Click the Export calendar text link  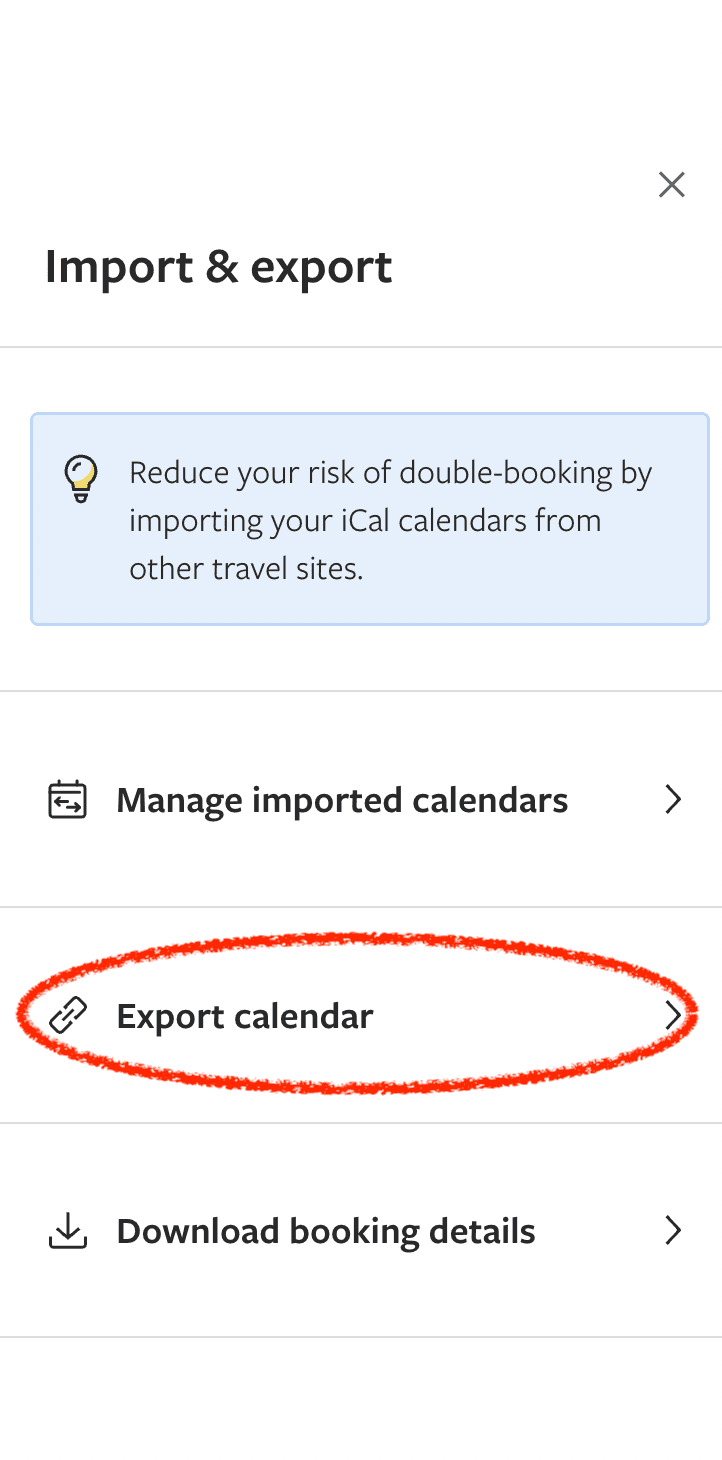coord(245,1015)
